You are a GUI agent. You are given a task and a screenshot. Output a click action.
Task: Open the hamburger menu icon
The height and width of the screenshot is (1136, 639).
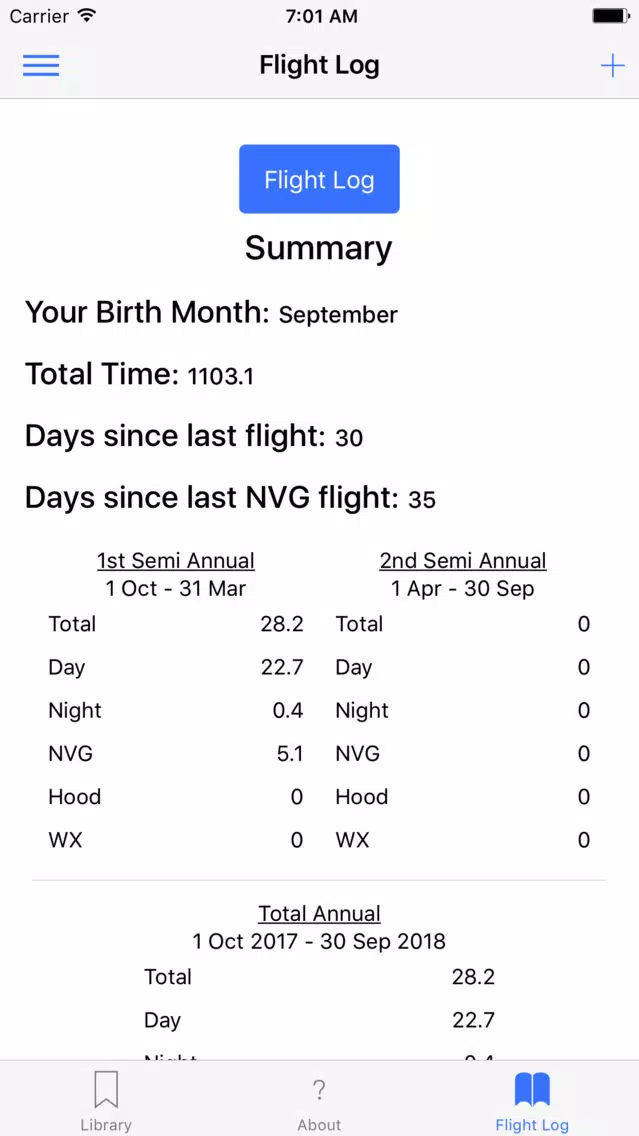coord(41,66)
